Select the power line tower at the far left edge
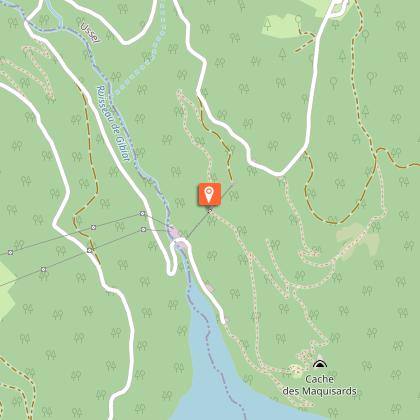420x420 pixels. pyautogui.click(x=11, y=252)
